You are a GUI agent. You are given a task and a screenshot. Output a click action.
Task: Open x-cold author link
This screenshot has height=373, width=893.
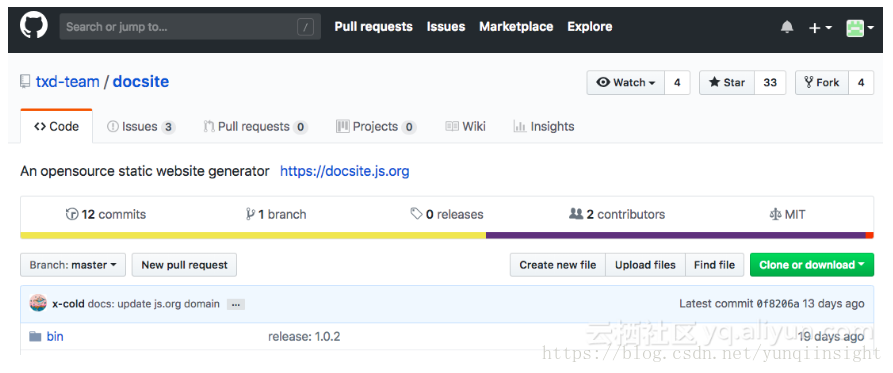[x=68, y=304]
